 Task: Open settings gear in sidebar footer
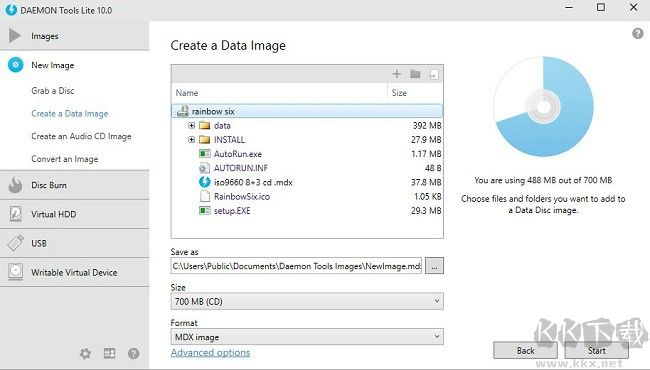85,353
